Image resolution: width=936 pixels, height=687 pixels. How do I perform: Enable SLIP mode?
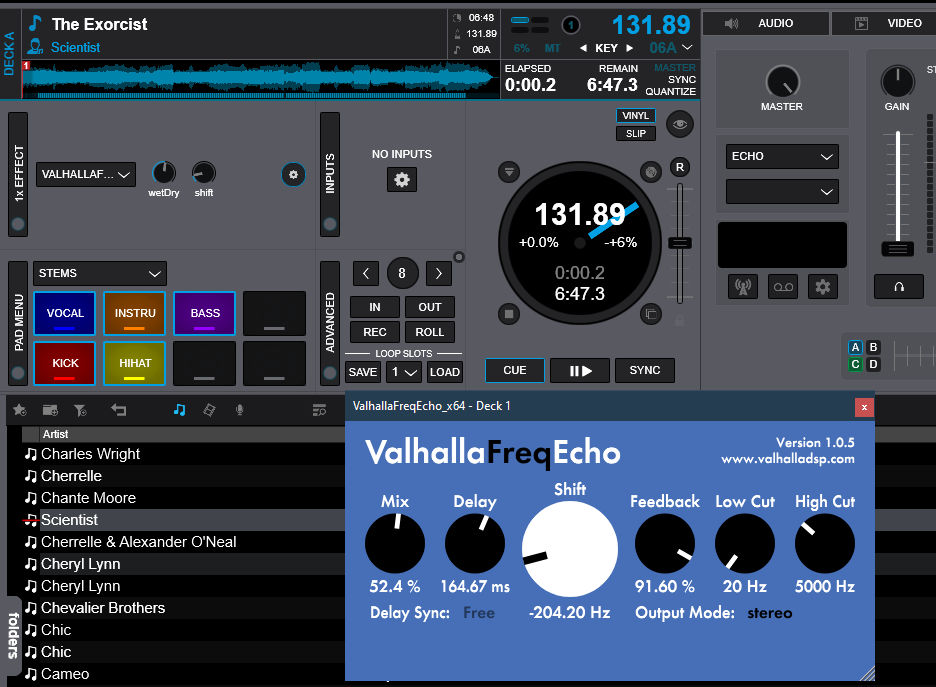coord(635,133)
